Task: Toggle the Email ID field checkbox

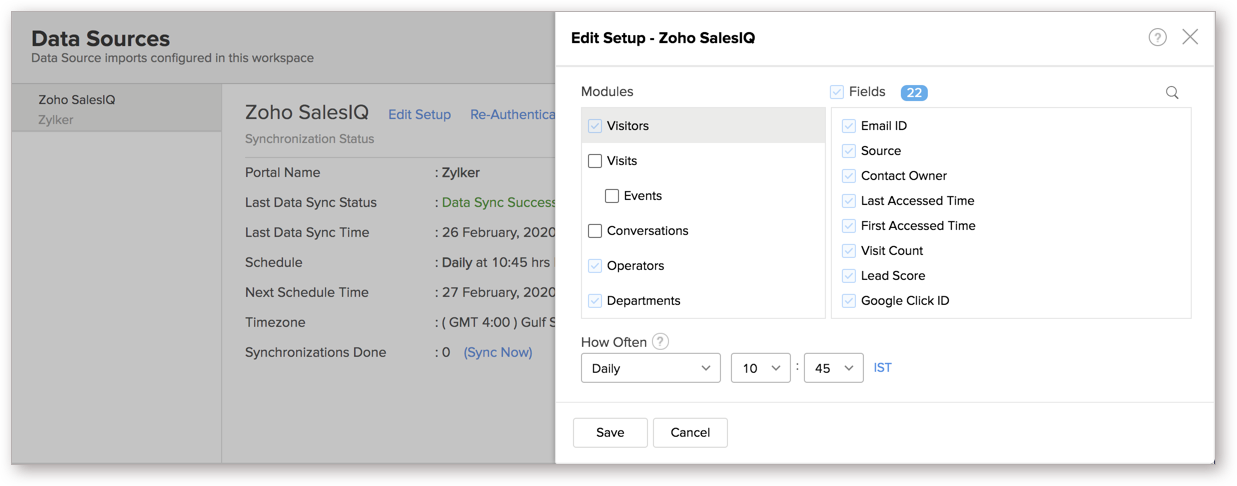Action: 849,126
